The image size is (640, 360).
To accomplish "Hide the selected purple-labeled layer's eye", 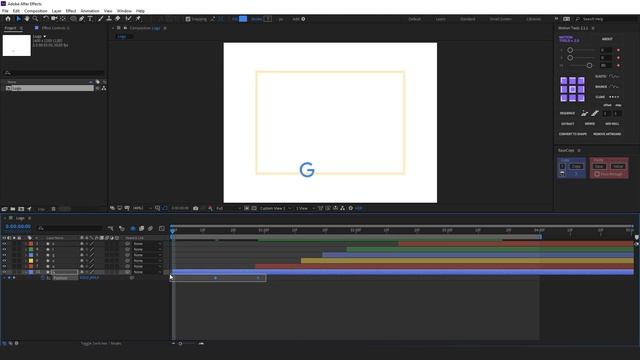I will (4, 272).
